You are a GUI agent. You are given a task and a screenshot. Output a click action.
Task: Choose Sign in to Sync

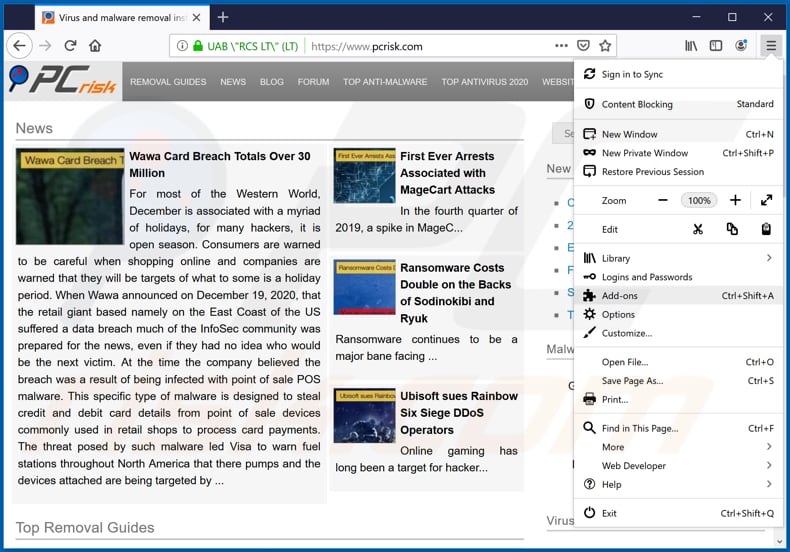coord(678,74)
